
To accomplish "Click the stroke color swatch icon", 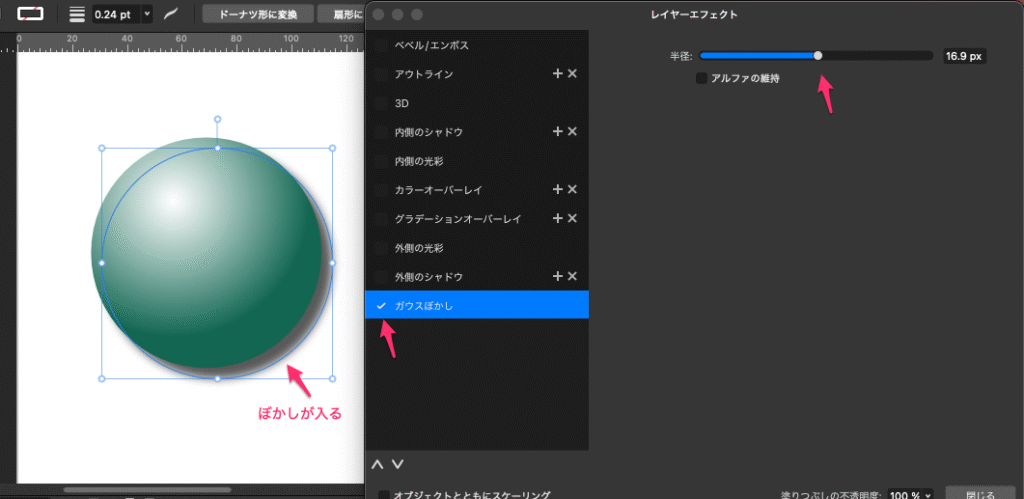I will [x=32, y=13].
